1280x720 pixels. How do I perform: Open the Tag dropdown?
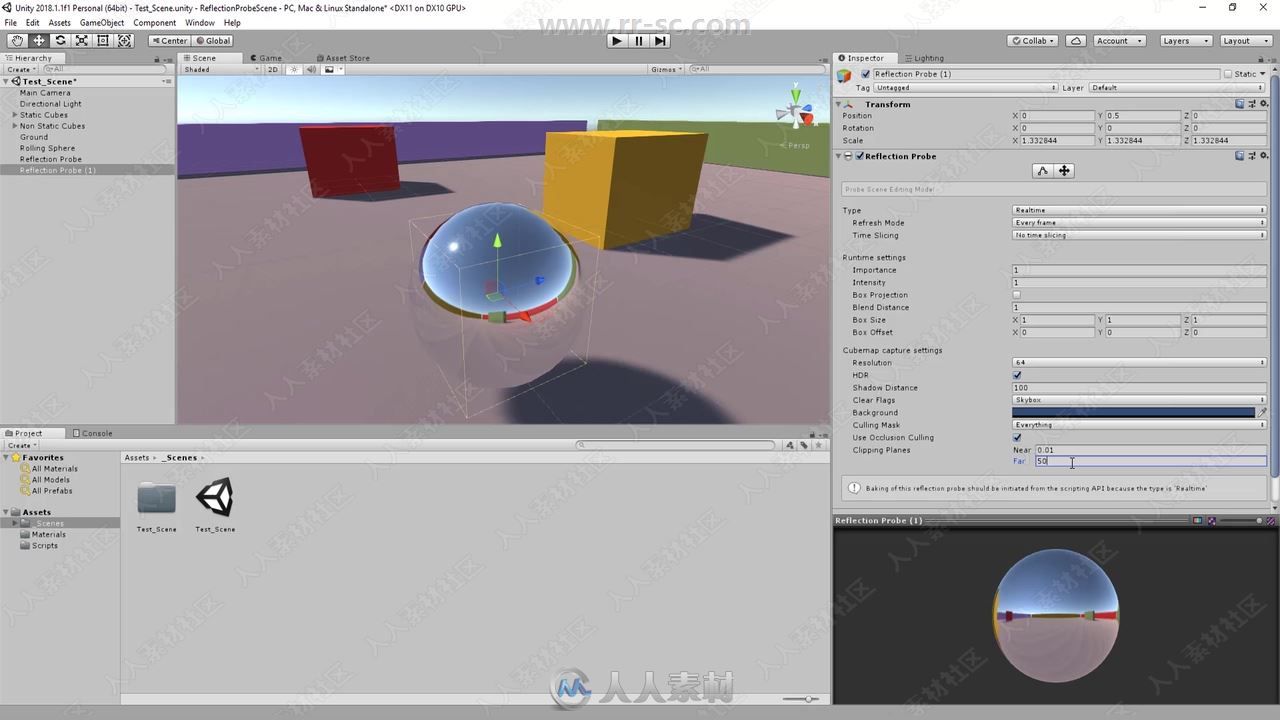coord(966,88)
